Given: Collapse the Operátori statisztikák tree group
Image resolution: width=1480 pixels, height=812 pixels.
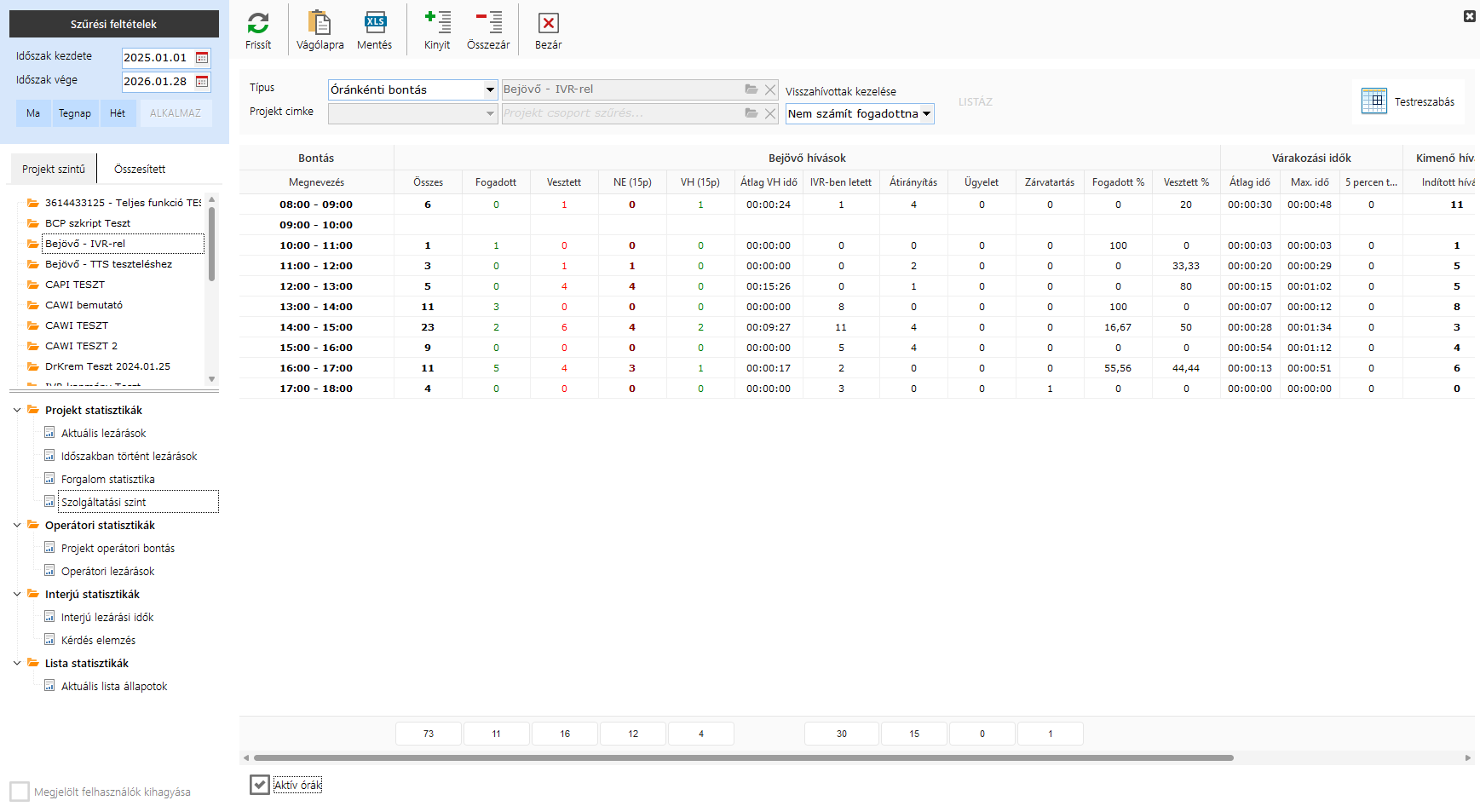Looking at the screenshot, I should [17, 525].
